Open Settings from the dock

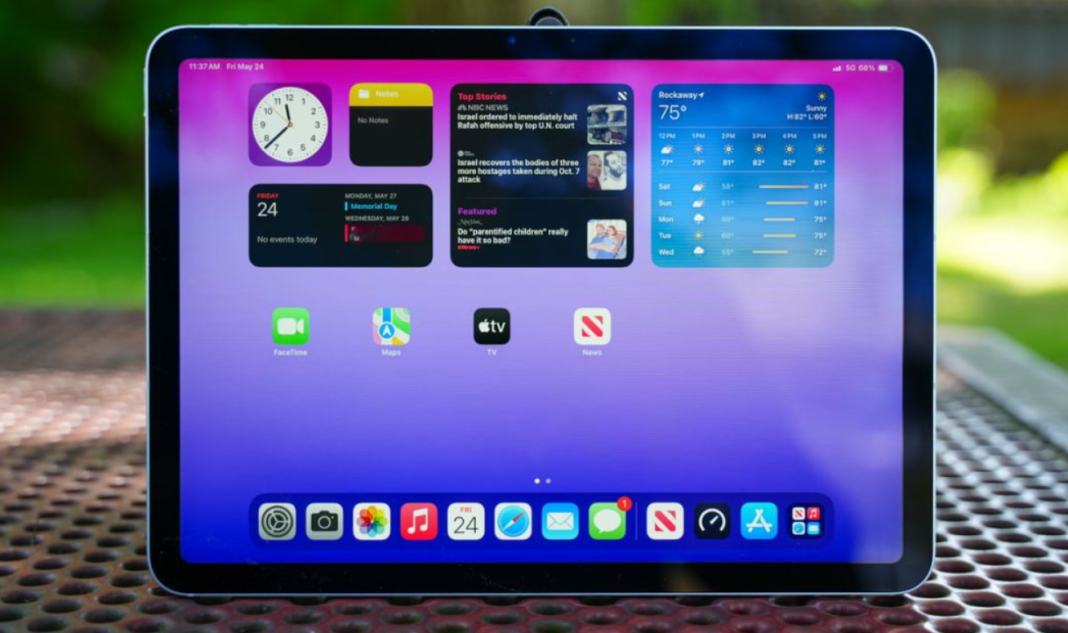click(x=278, y=521)
